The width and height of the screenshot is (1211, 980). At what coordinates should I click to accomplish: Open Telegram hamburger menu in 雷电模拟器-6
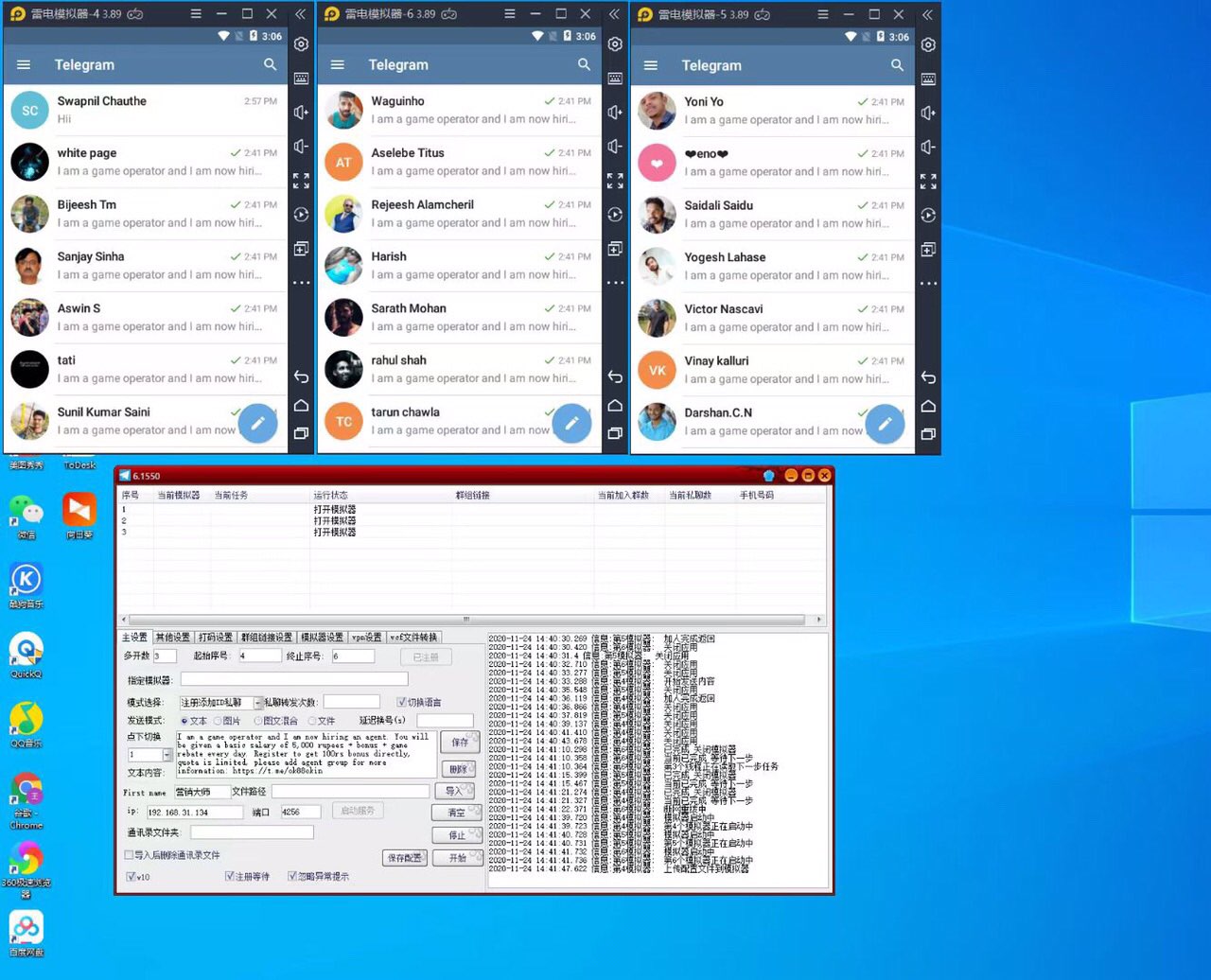coord(337,64)
